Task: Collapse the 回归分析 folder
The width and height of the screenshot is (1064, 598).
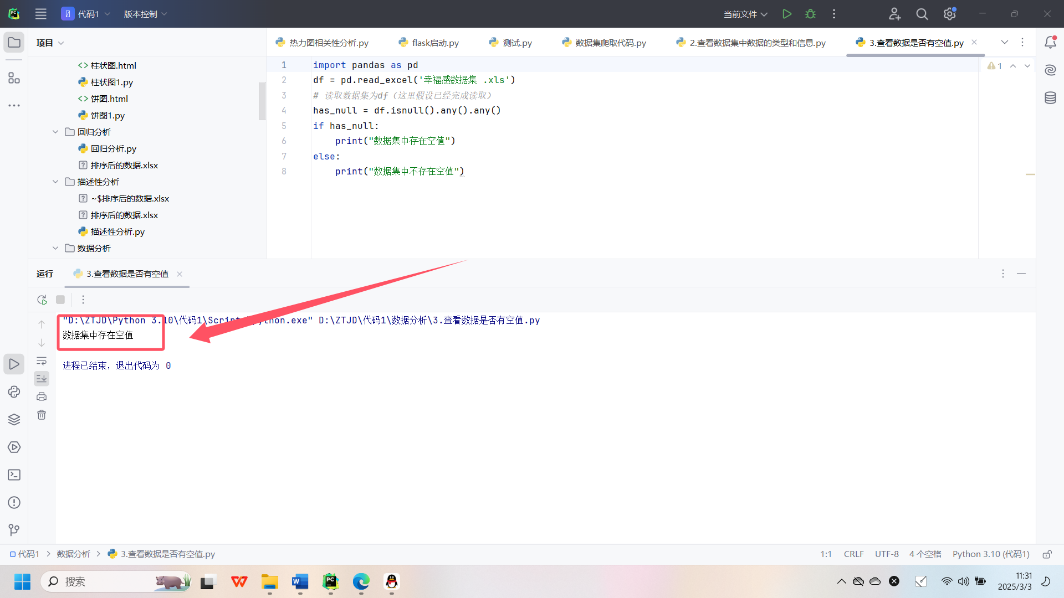Action: (x=56, y=132)
